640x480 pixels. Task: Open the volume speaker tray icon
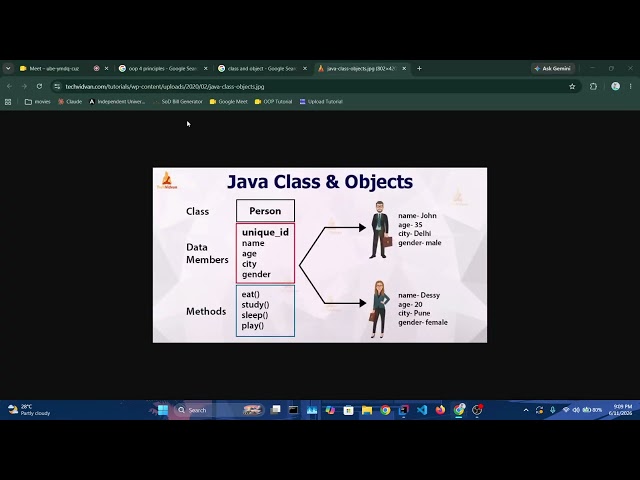(x=576, y=410)
